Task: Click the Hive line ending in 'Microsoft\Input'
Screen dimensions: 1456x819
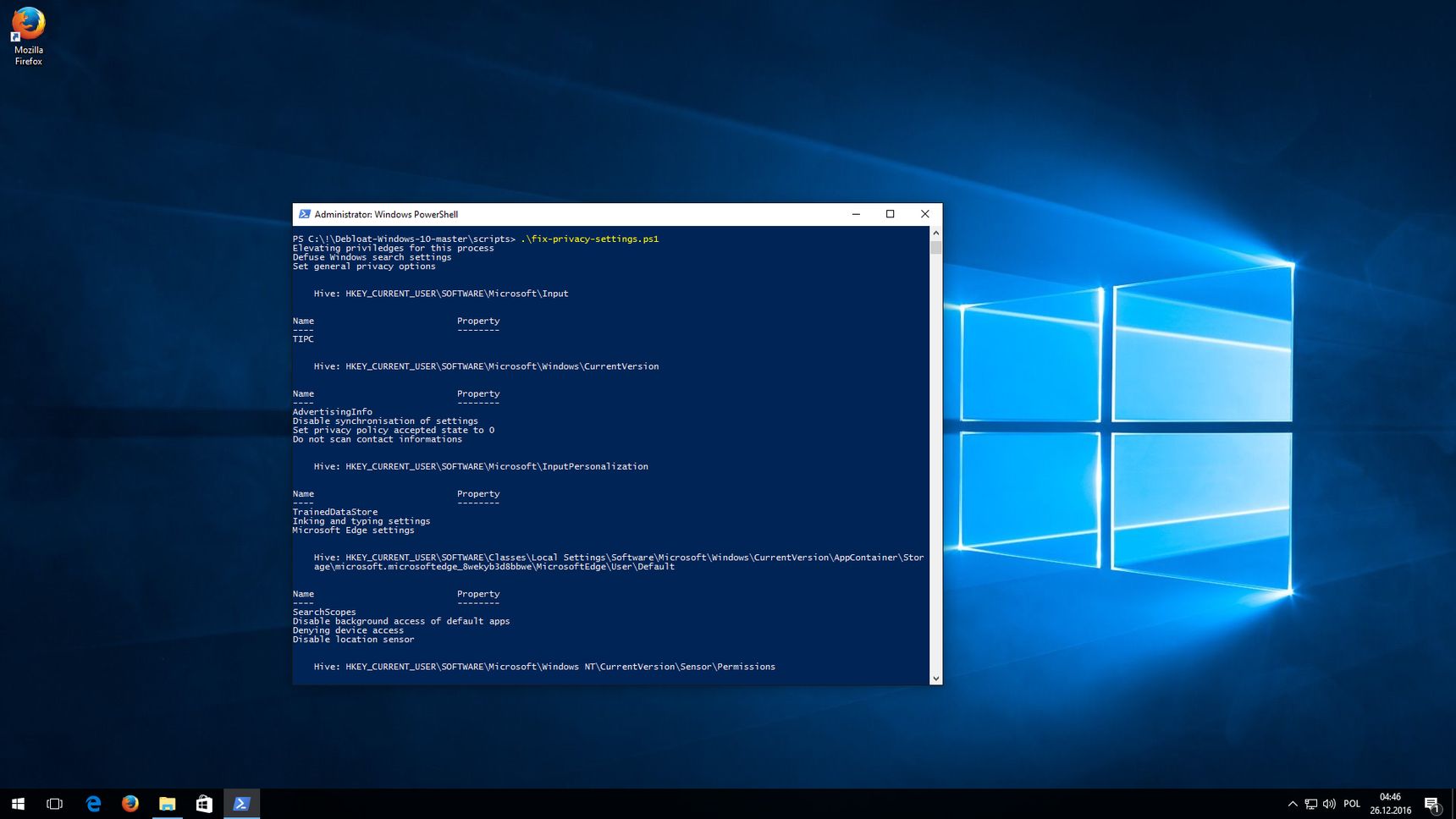Action: (x=441, y=294)
